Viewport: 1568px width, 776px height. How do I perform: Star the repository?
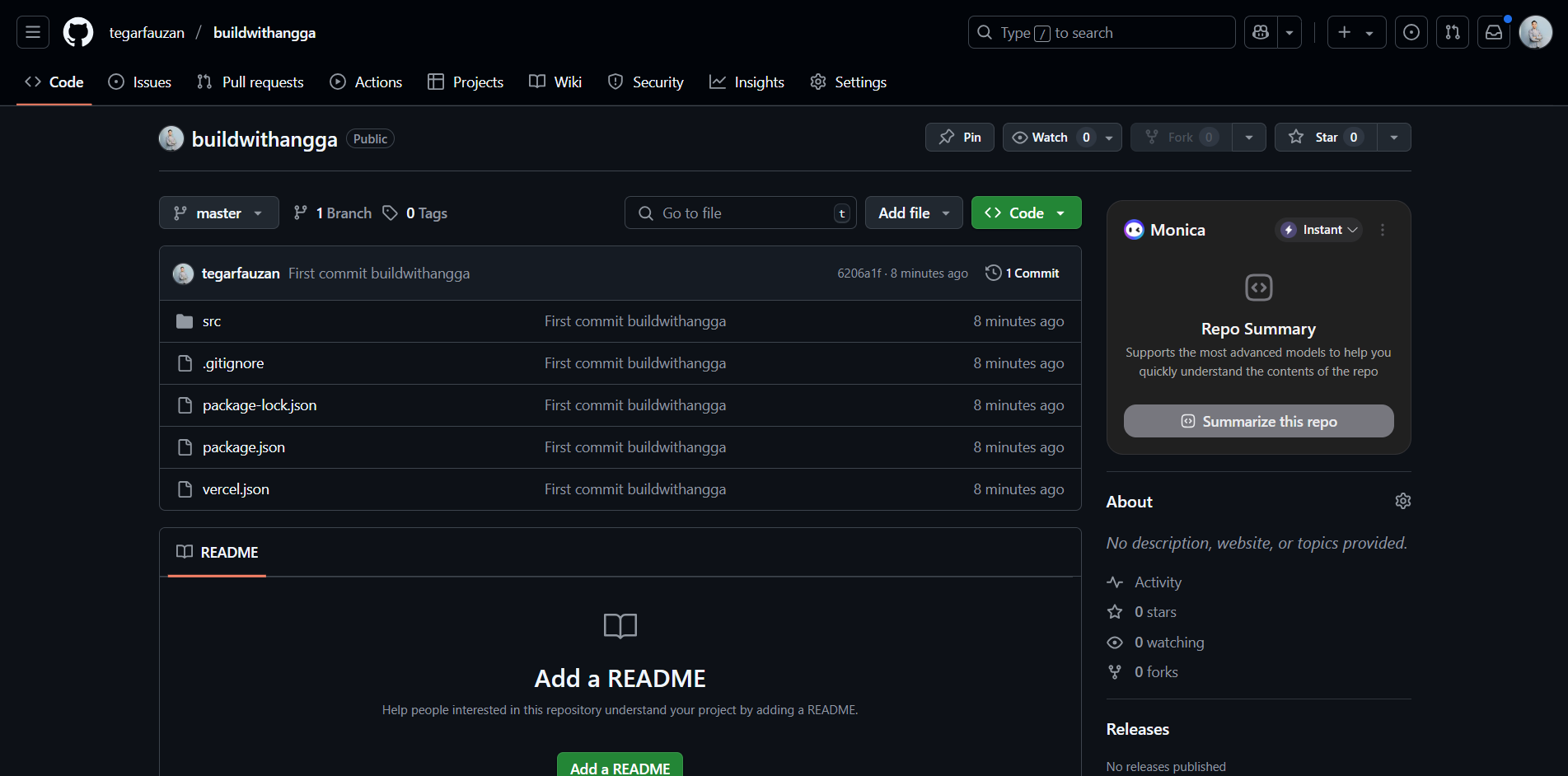pyautogui.click(x=1326, y=138)
